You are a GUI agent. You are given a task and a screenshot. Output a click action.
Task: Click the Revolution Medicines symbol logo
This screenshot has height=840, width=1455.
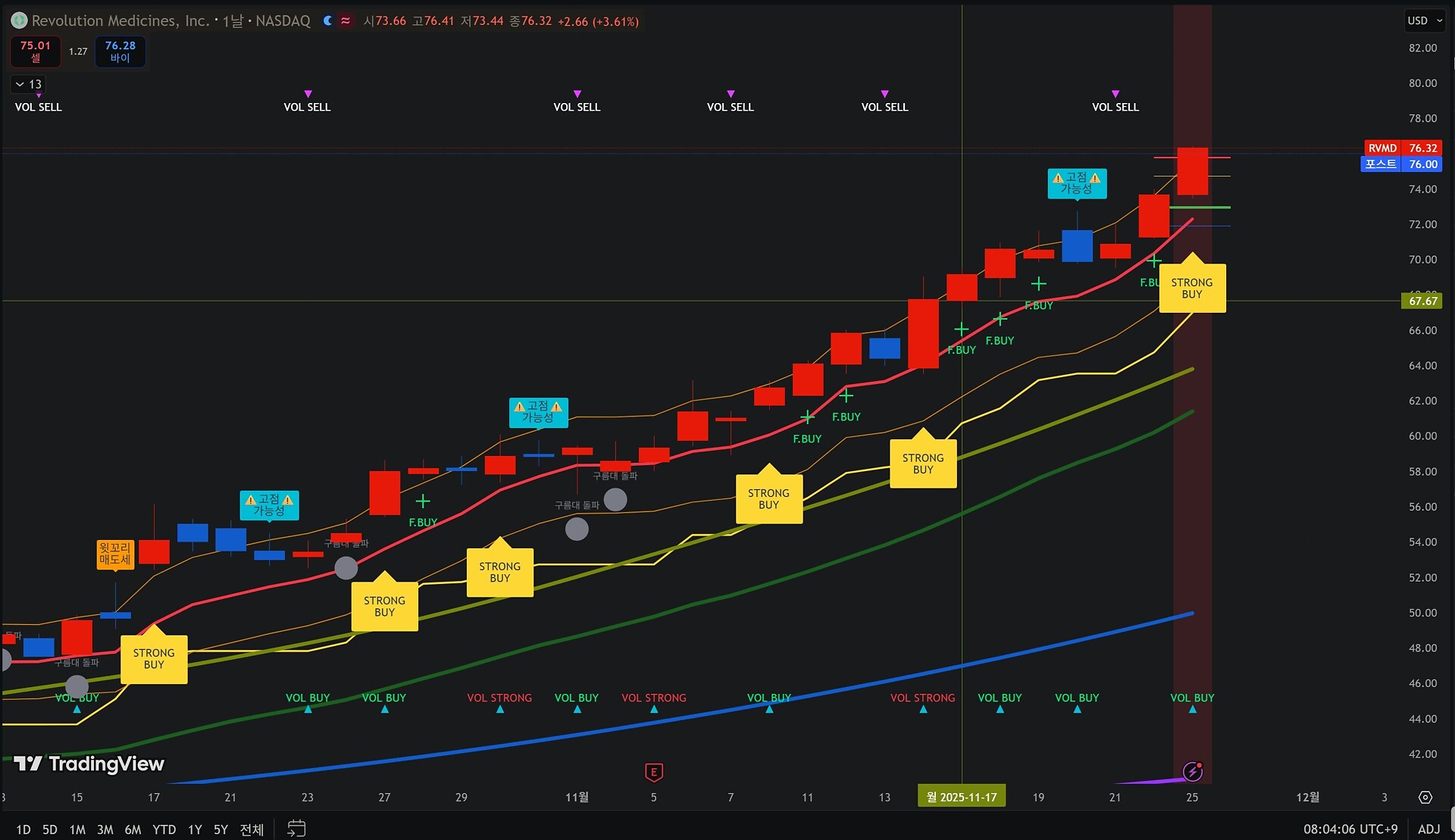pos(19,21)
